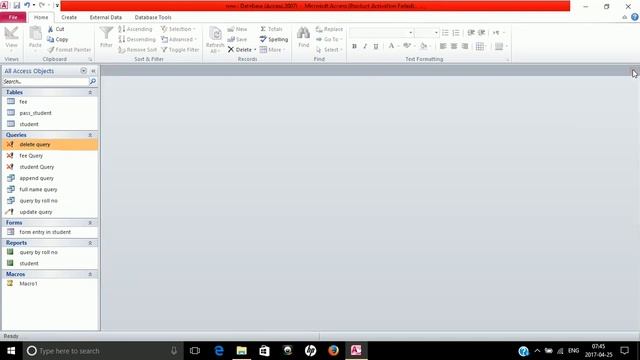Open the pass_student table
Viewport: 640px width, 360px height.
click(x=50, y=113)
